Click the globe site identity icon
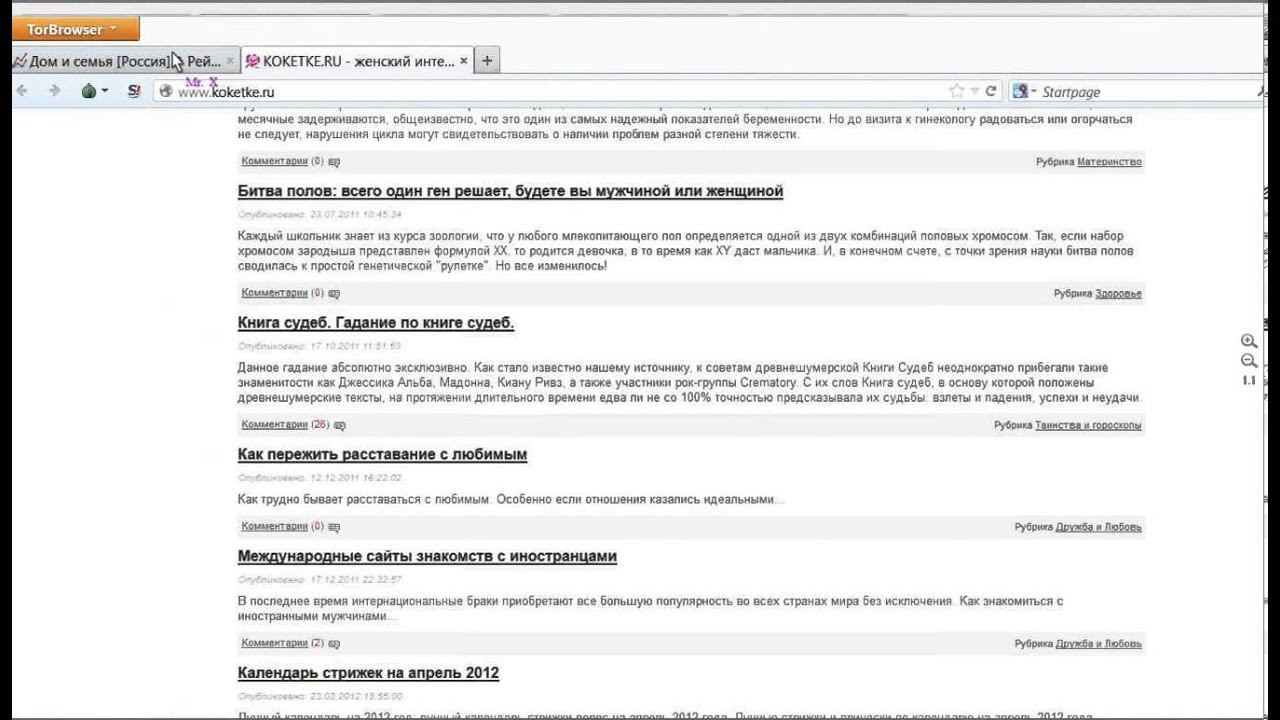This screenshot has height=720, width=1280. (x=167, y=91)
